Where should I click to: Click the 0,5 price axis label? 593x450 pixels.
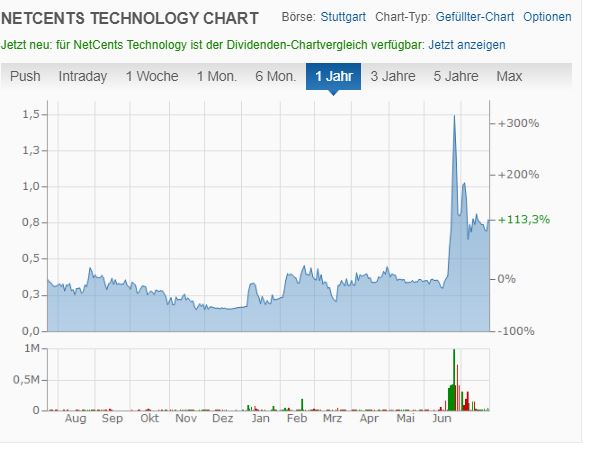[31, 258]
